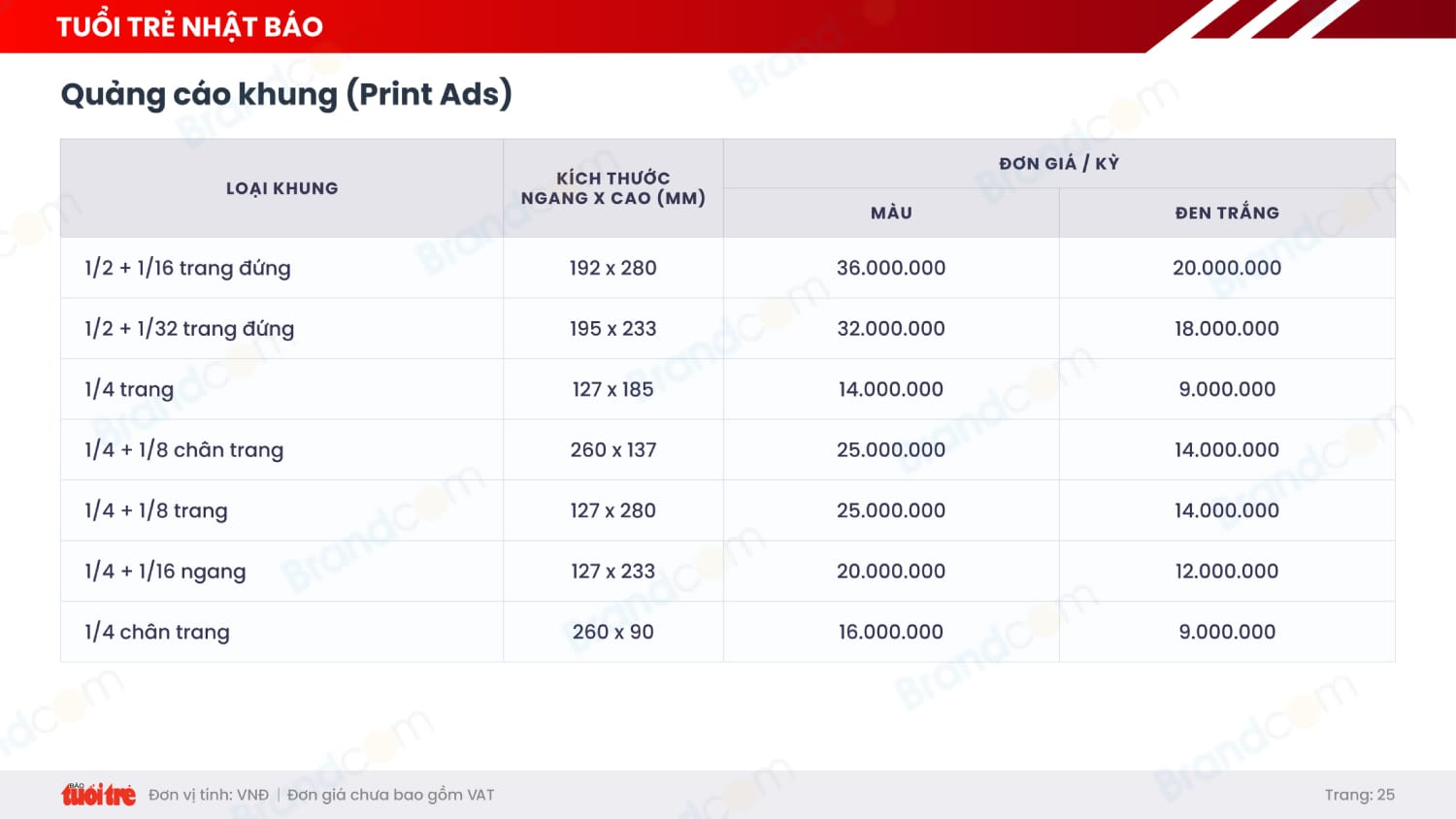The width and height of the screenshot is (1456, 819).
Task: Click the 36.000.000 color price cell
Action: point(890,268)
